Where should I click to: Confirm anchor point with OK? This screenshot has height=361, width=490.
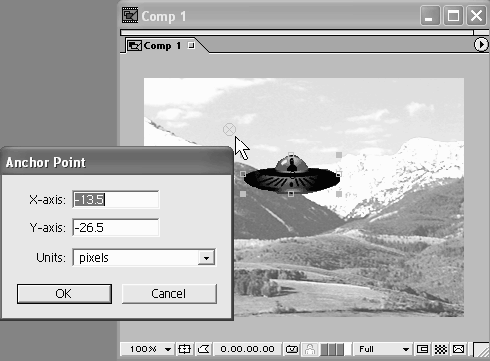point(64,294)
